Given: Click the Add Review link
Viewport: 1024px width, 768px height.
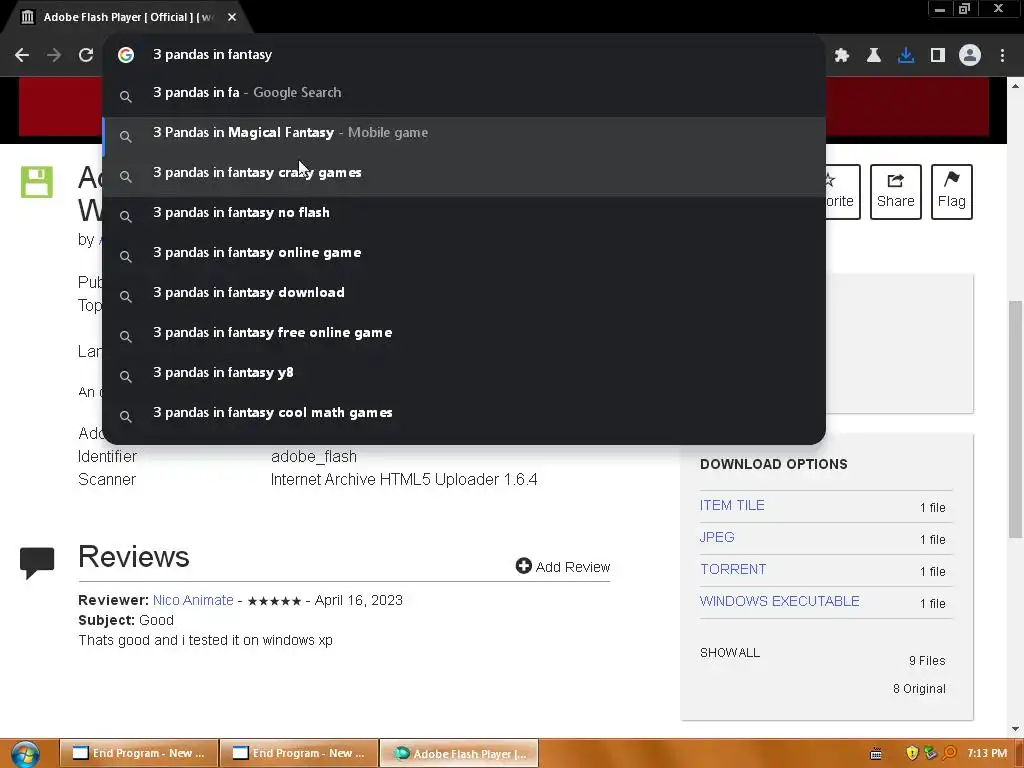Looking at the screenshot, I should click(563, 566).
